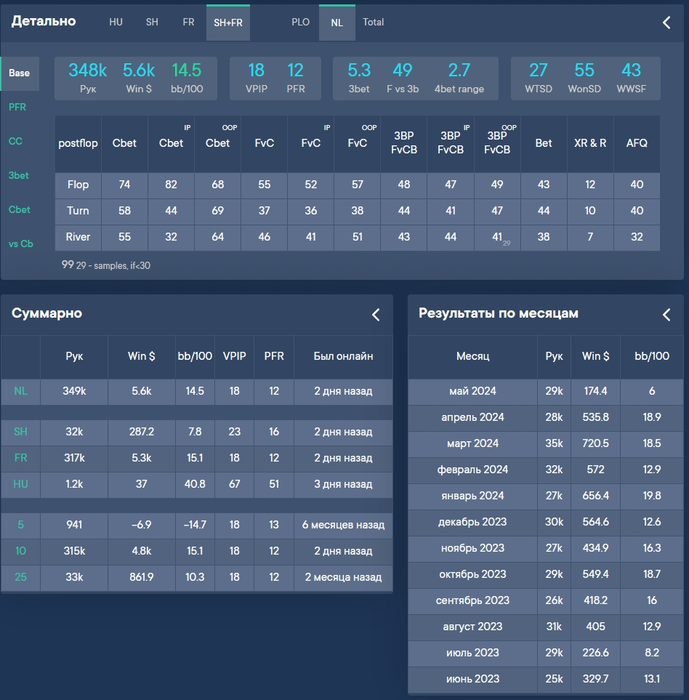Screen dimensions: 689x700
Task: Open the Base stats section
Action: 19,73
